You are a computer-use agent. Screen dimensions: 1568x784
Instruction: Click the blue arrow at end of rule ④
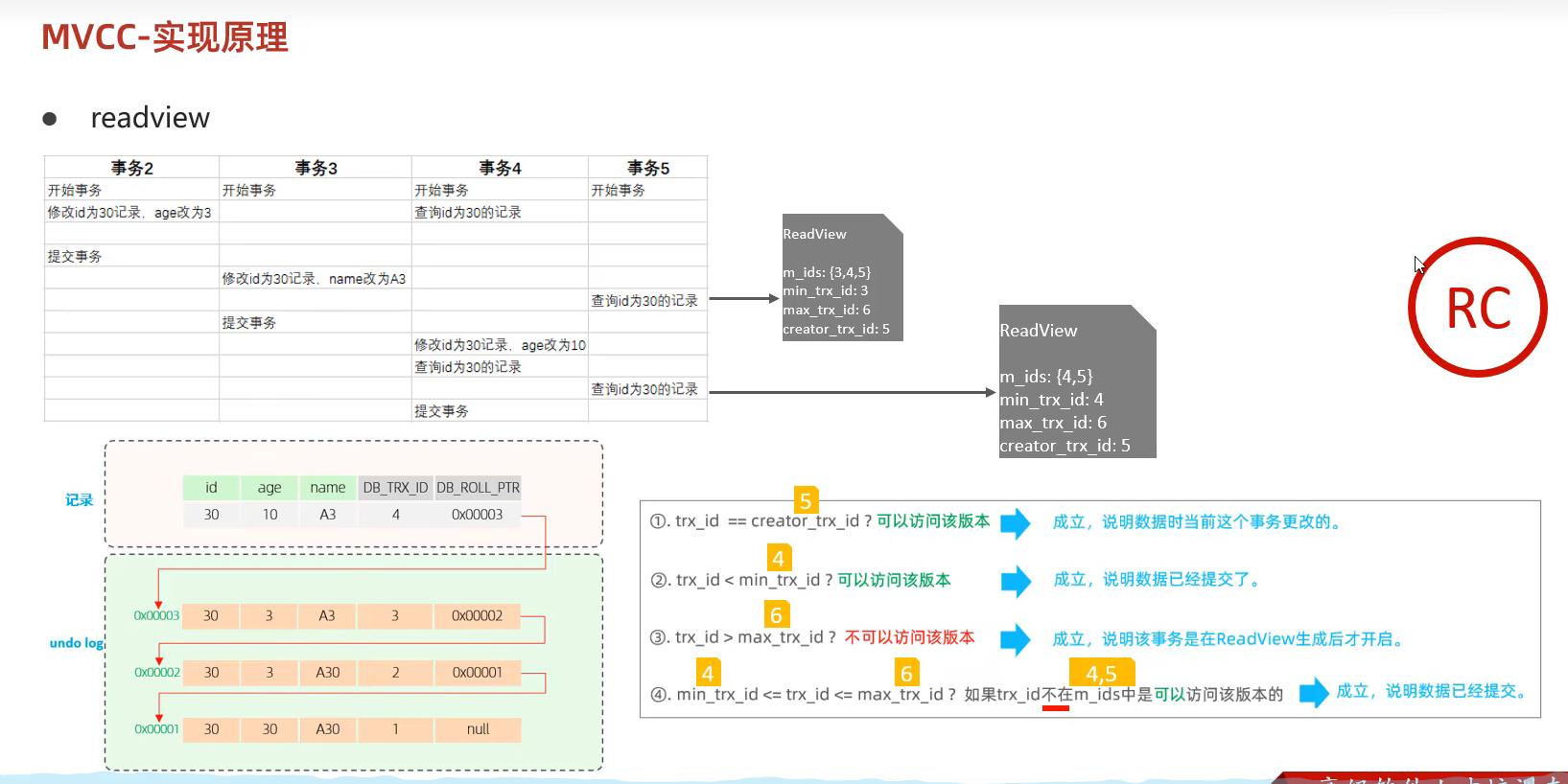point(1314,692)
